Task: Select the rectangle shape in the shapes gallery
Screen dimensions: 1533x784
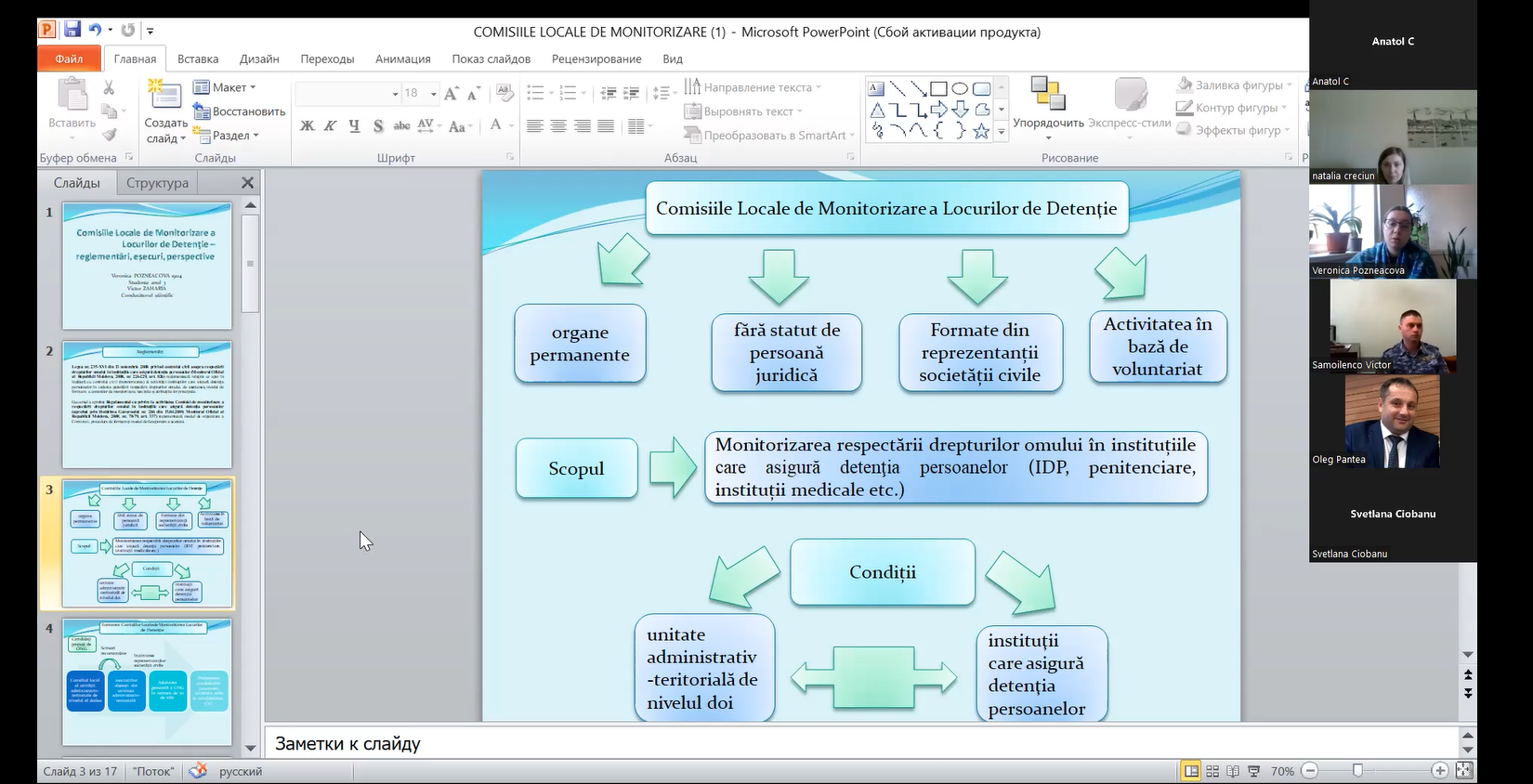Action: click(x=938, y=89)
